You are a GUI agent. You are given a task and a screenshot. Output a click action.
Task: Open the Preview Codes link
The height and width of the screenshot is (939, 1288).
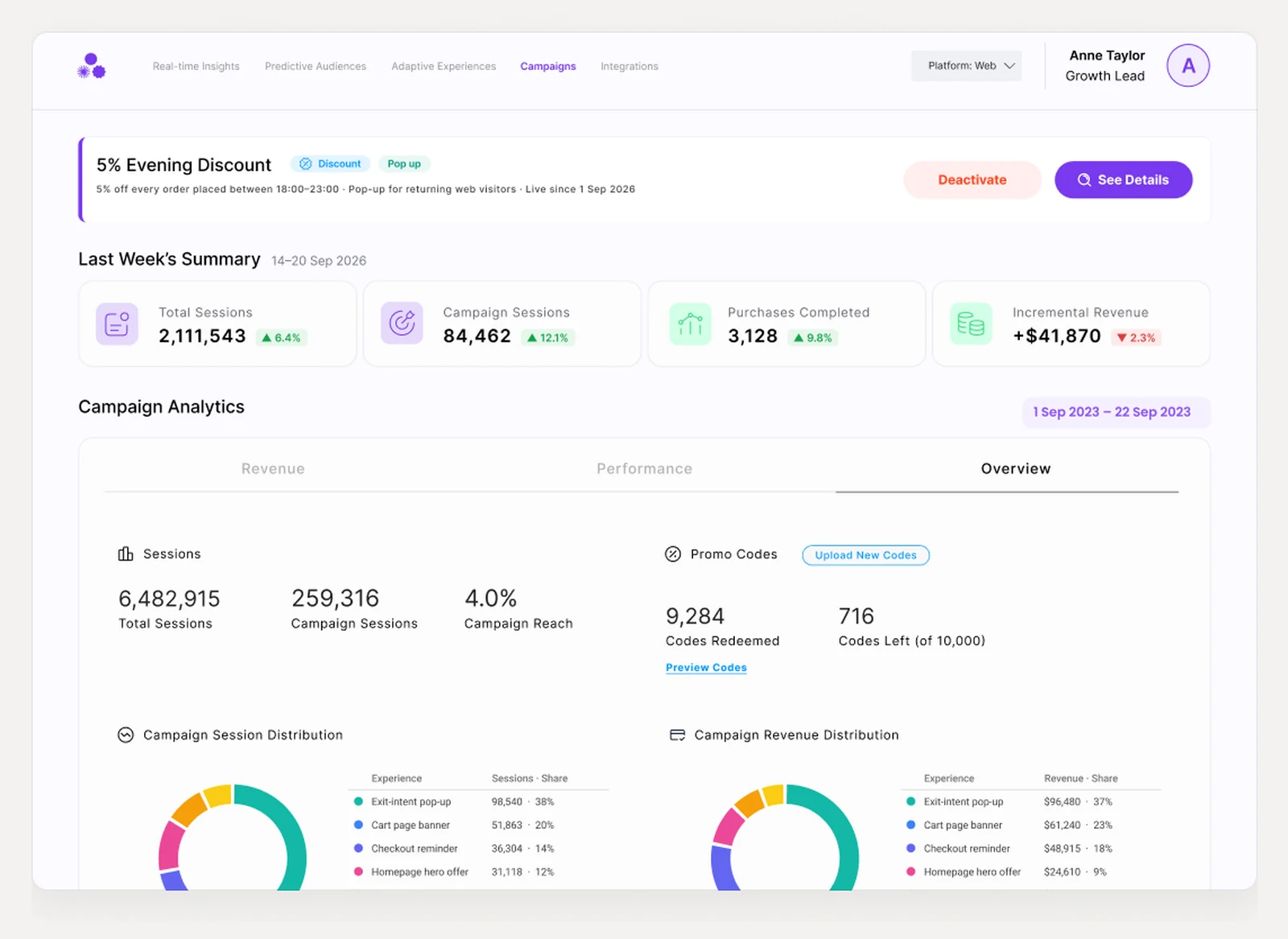pos(706,668)
